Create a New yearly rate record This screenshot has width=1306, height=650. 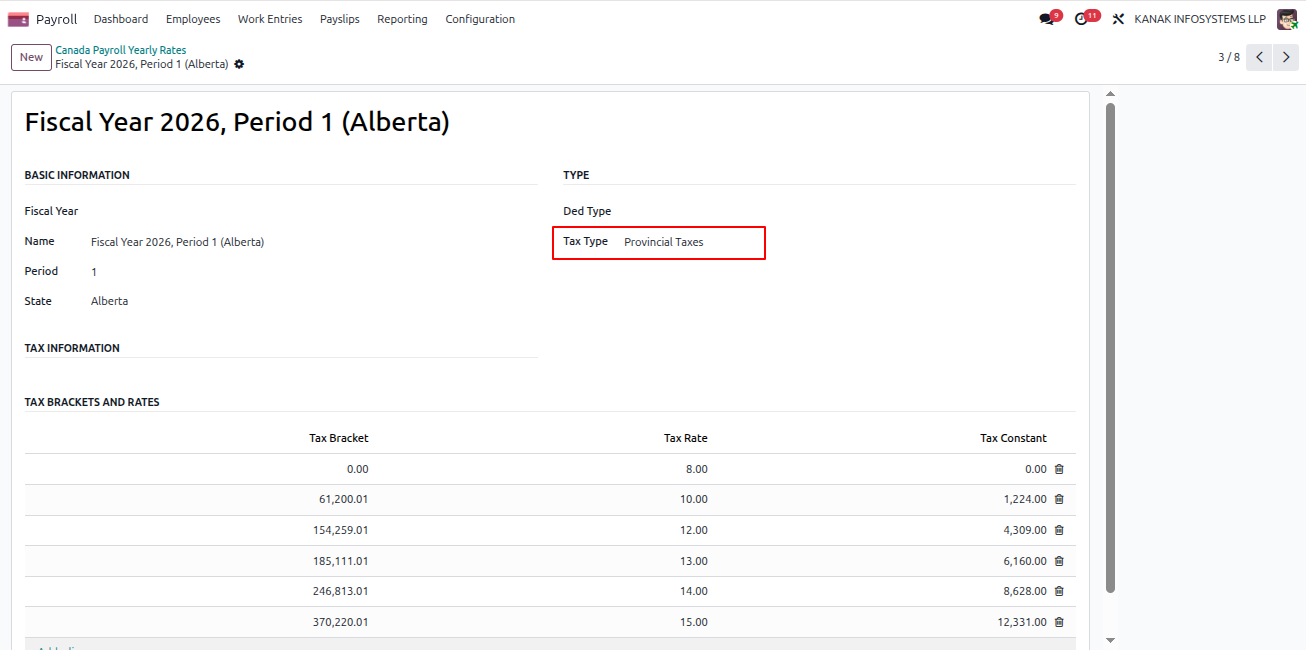pyautogui.click(x=31, y=57)
